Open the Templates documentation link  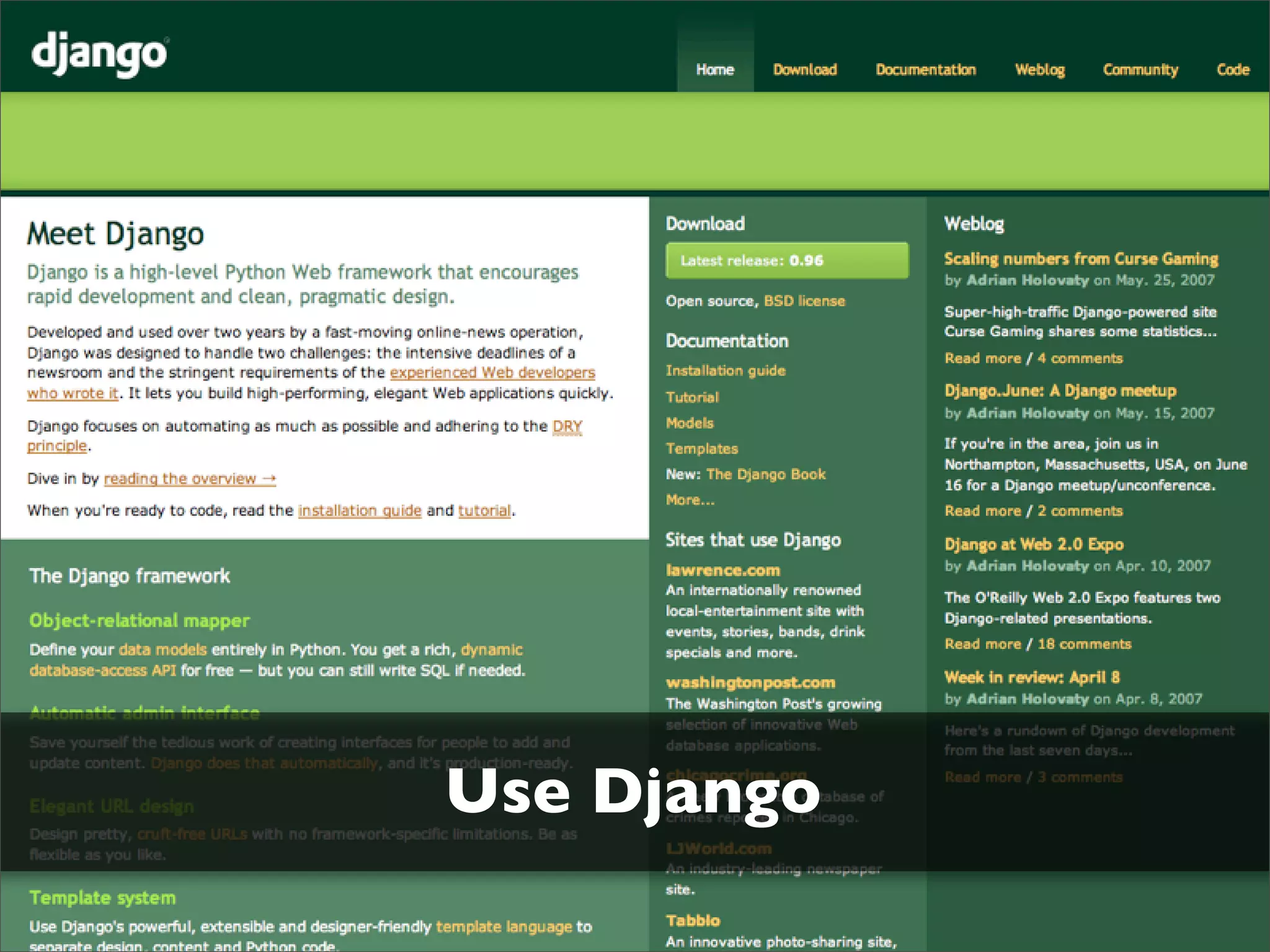point(701,449)
